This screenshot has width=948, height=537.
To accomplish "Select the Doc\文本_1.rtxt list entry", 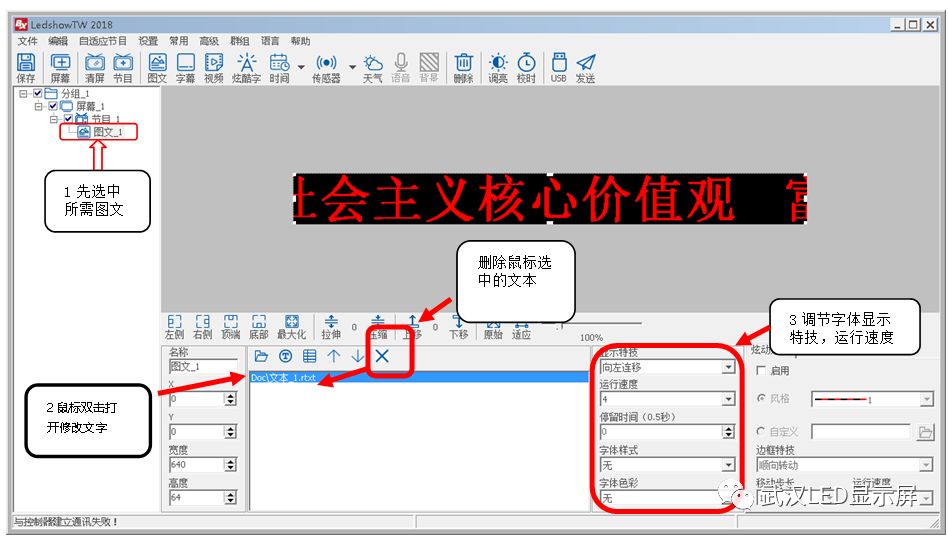I will coord(419,377).
